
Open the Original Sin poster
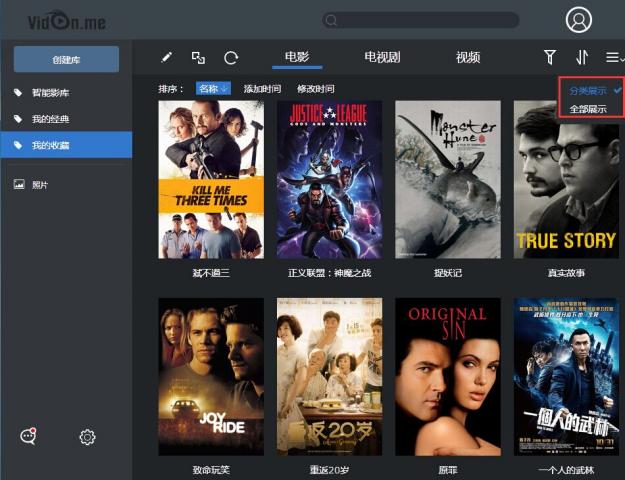[x=448, y=377]
